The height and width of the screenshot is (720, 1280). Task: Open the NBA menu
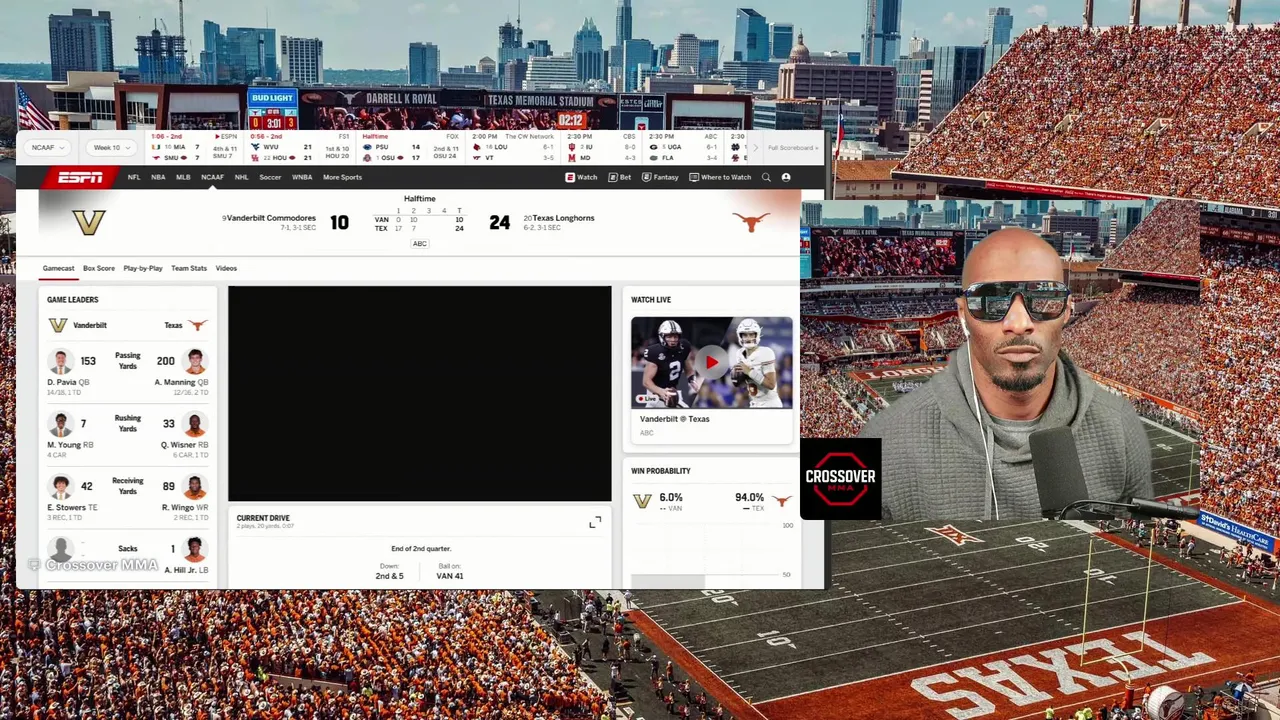[158, 177]
